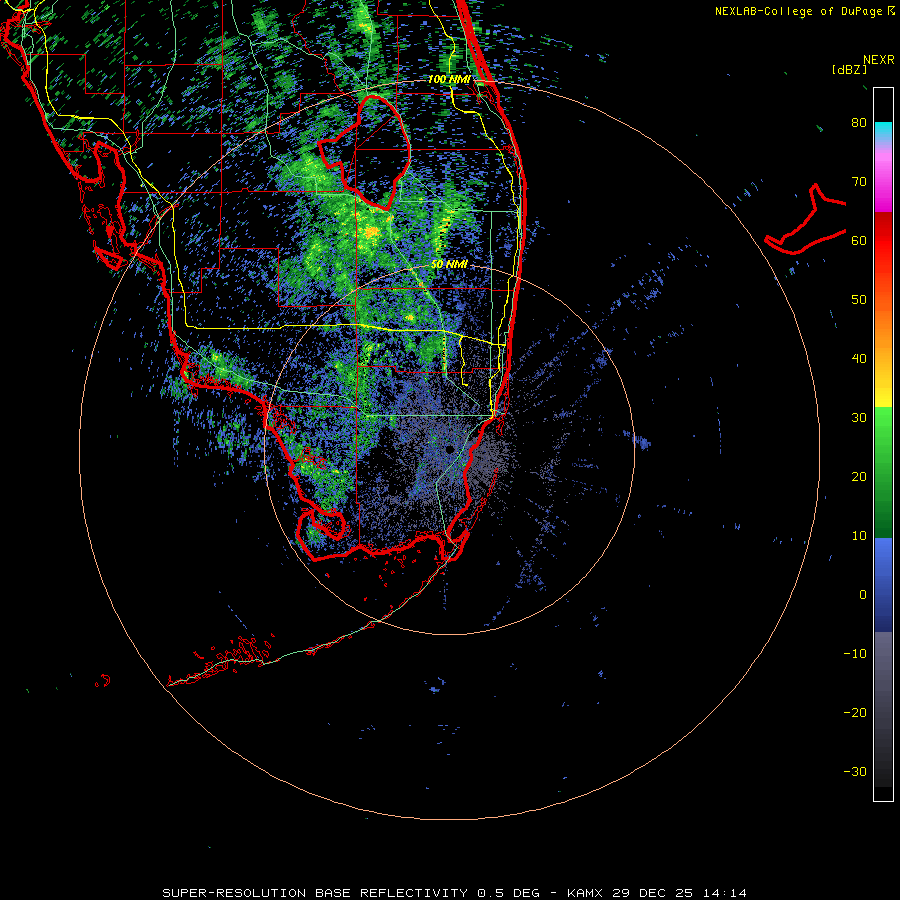Click the 20 value on the dBZ scale
Screen dimensions: 900x900
pyautogui.click(x=859, y=476)
